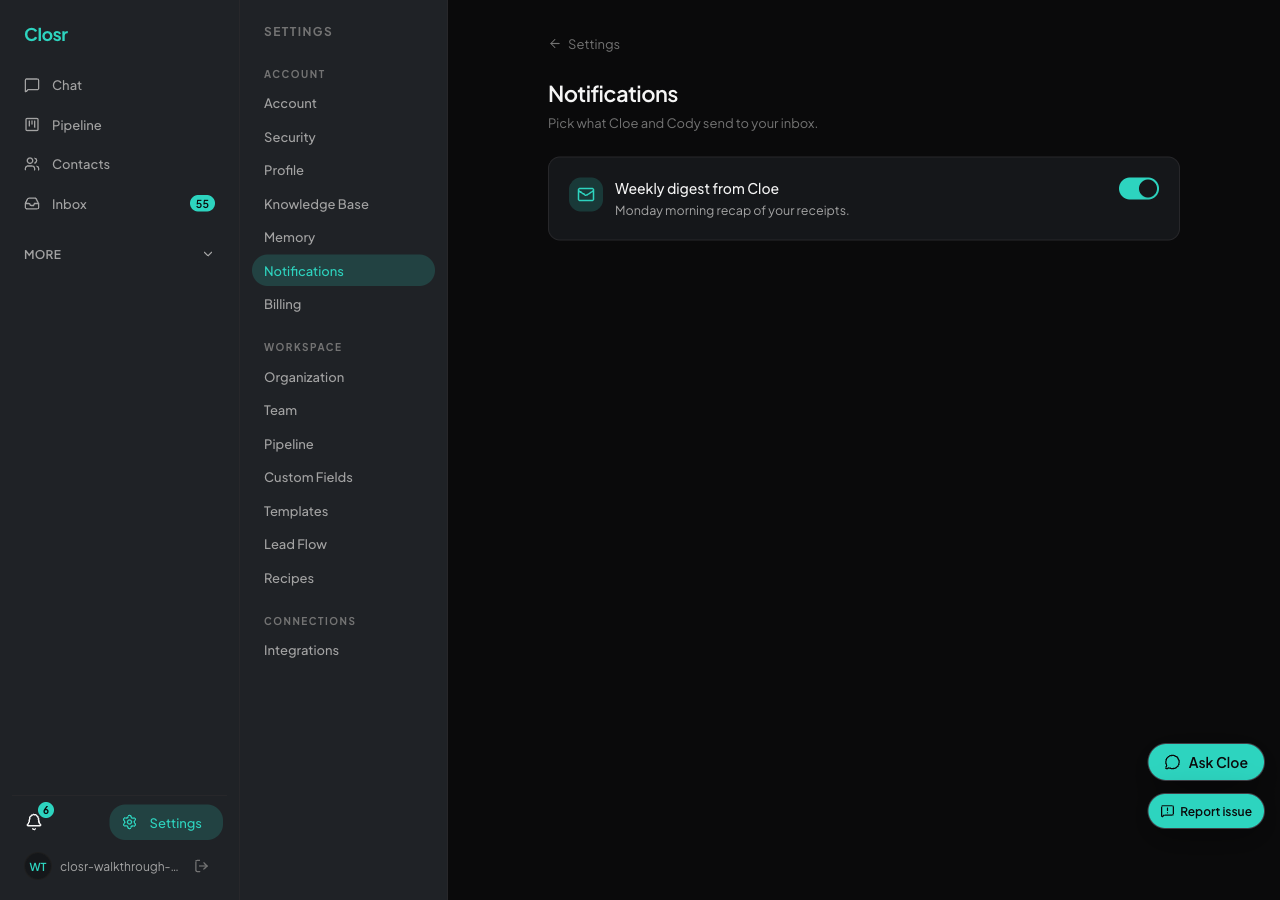Open Pipeline under Workspace settings
The height and width of the screenshot is (900, 1280).
(343, 444)
